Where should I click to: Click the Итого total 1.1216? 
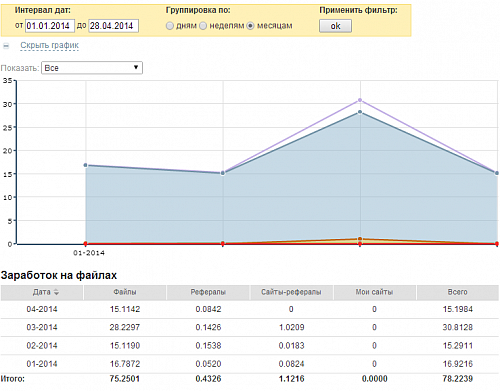point(292,379)
